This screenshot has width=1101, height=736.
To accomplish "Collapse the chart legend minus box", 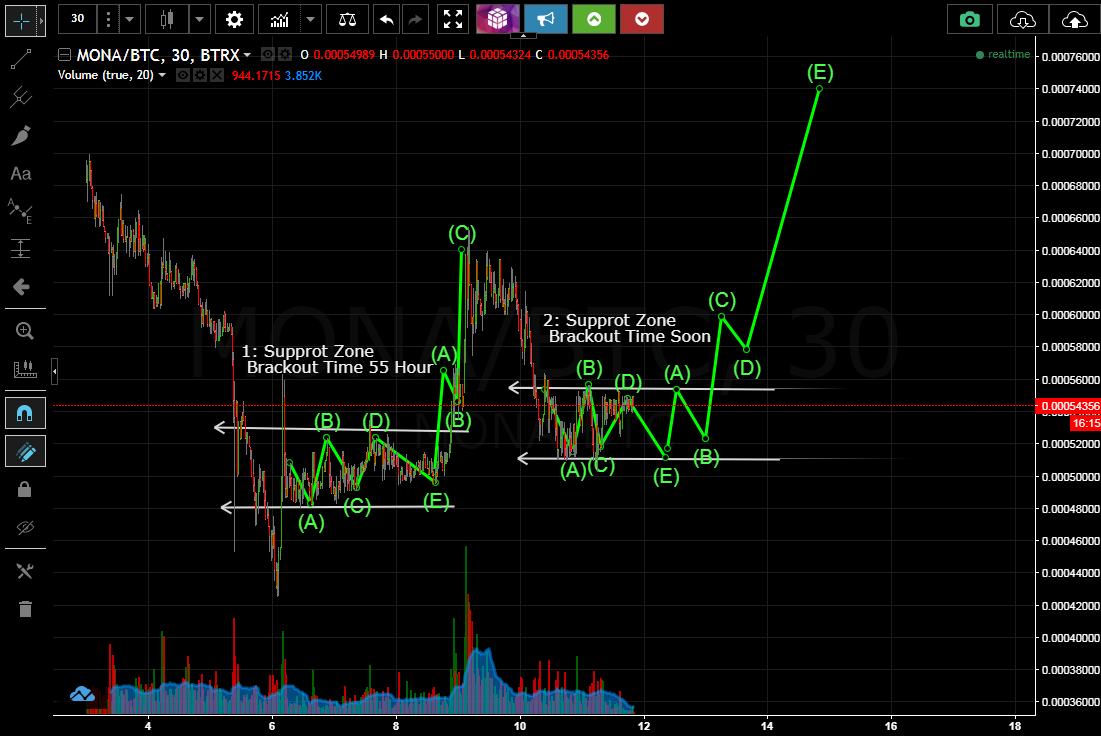I will pyautogui.click(x=64, y=55).
